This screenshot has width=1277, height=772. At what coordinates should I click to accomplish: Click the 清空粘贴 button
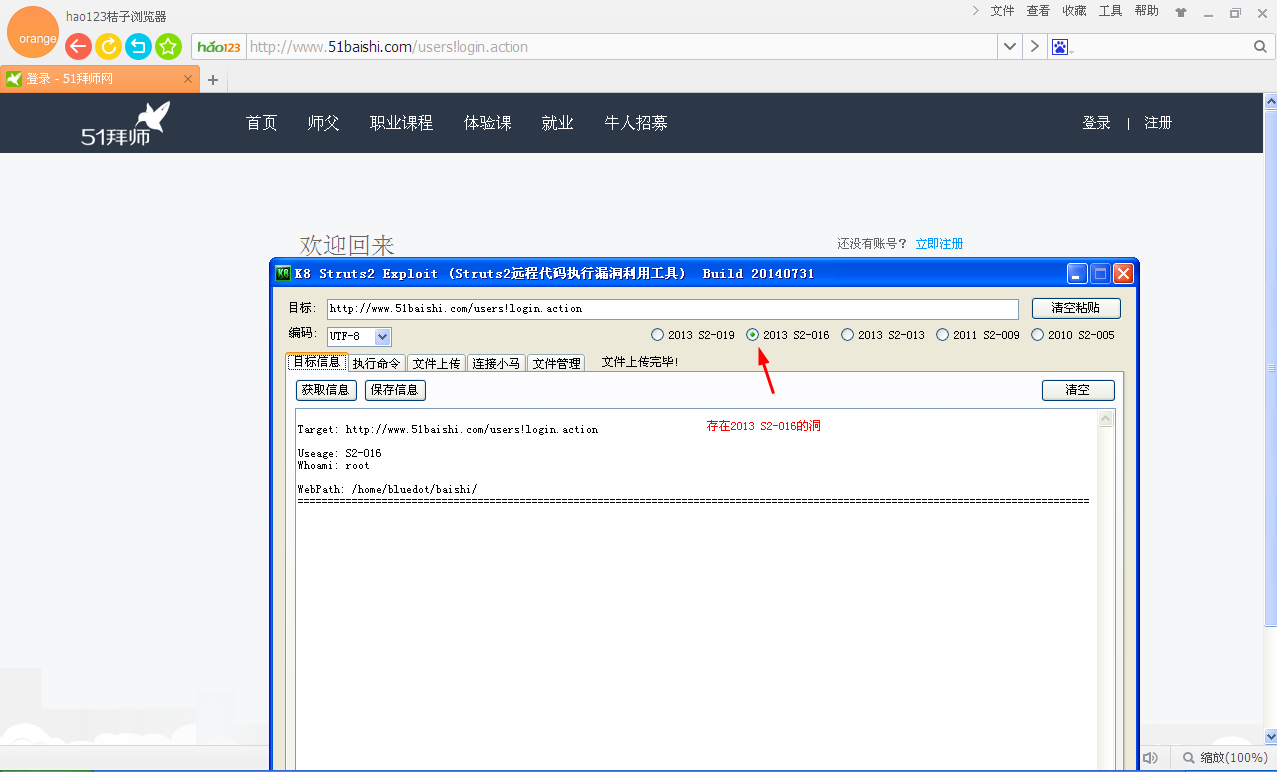click(x=1076, y=309)
